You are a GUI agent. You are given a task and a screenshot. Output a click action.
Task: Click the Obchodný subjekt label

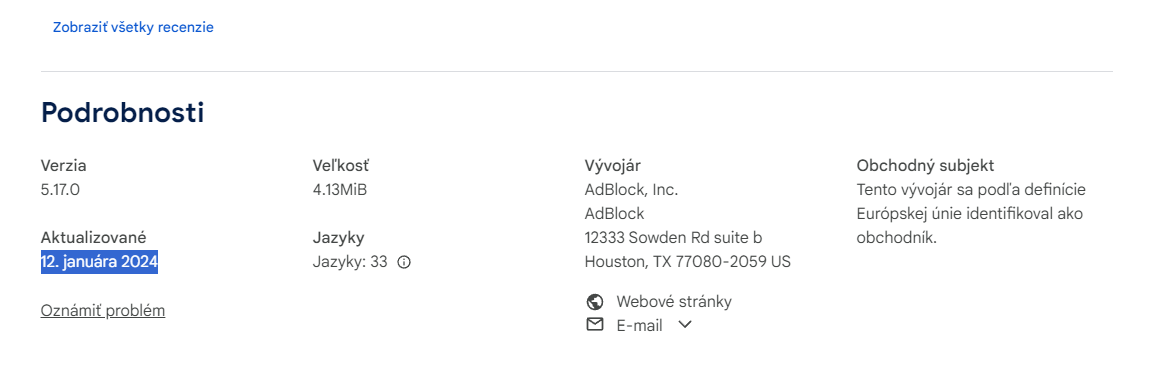pos(925,166)
